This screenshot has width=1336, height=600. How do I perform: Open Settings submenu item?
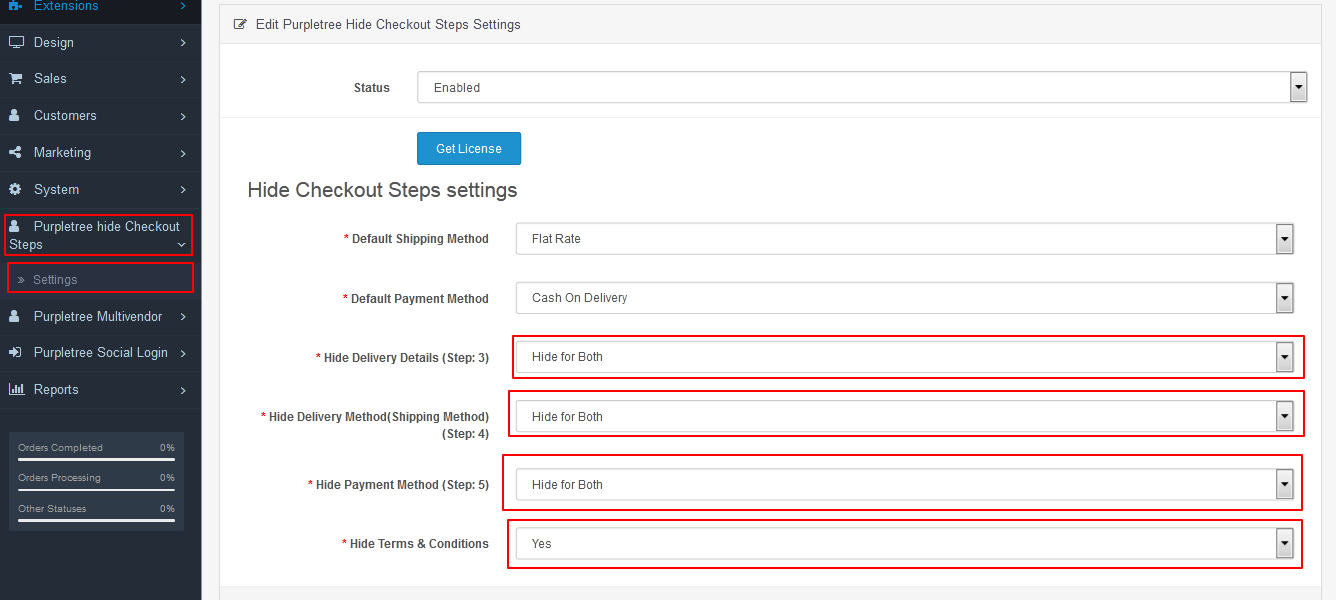point(100,280)
